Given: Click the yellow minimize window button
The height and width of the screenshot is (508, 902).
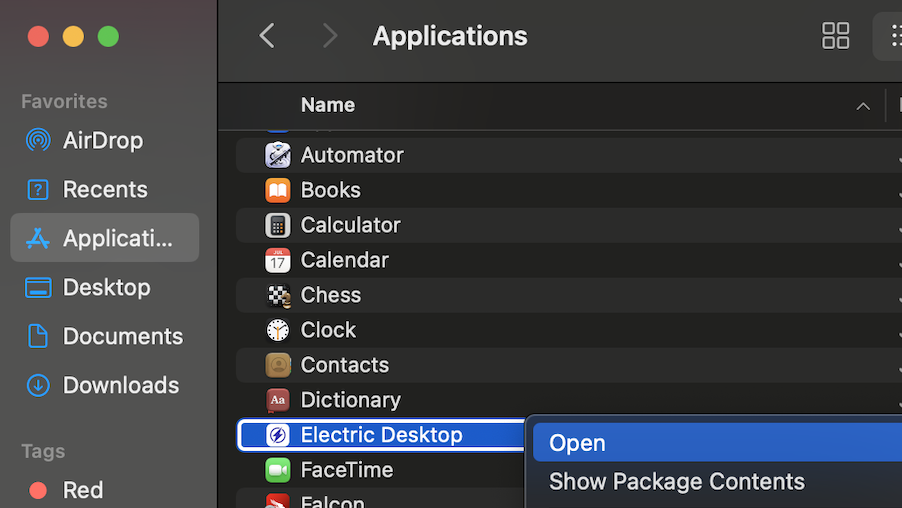Looking at the screenshot, I should pos(73,36).
